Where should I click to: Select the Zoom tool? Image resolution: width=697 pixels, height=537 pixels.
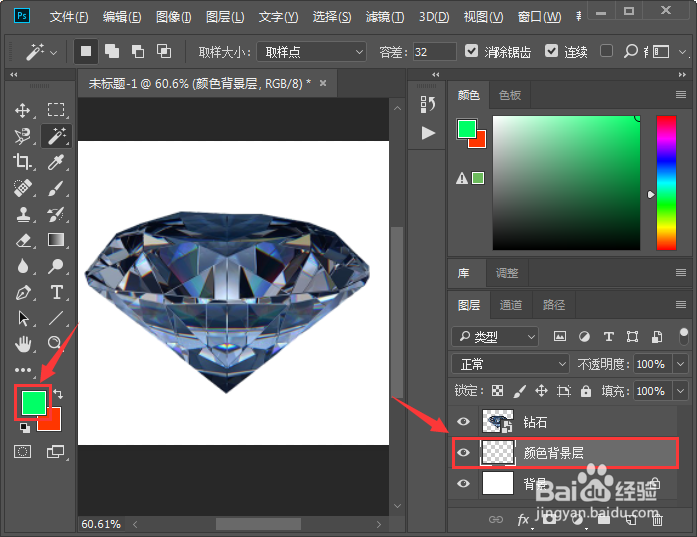click(55, 343)
